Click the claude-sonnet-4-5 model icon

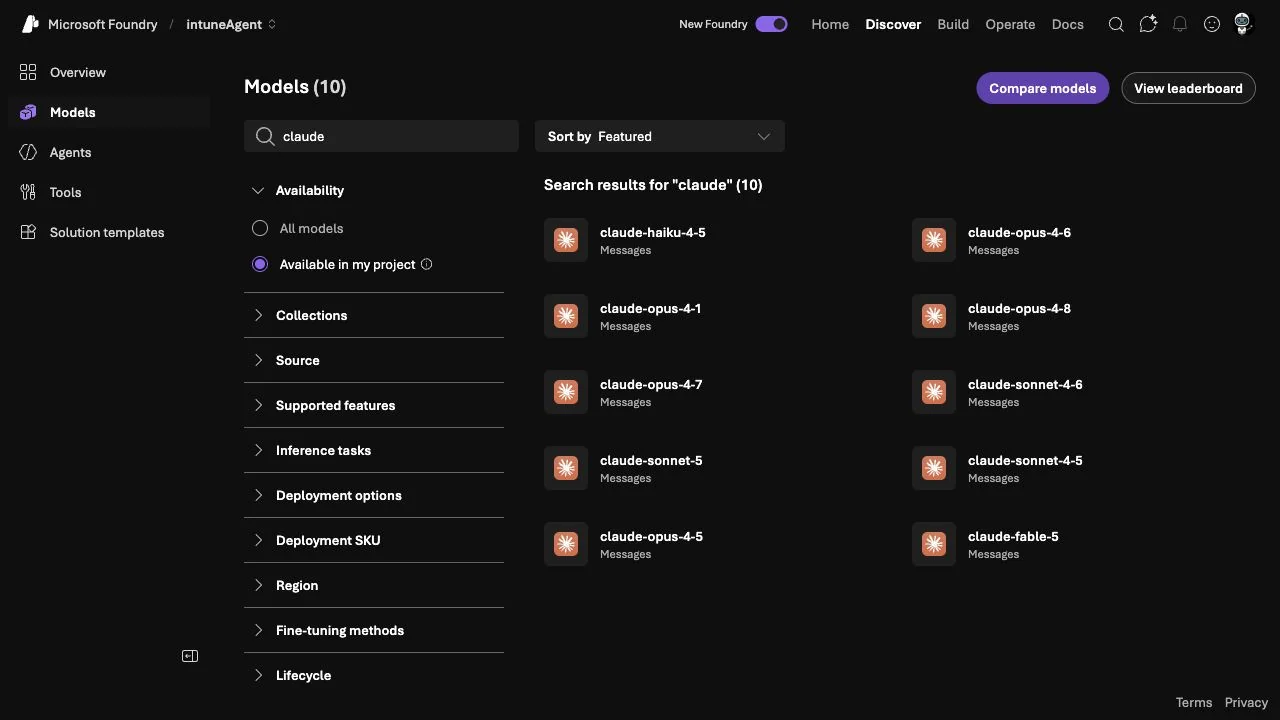[x=934, y=468]
